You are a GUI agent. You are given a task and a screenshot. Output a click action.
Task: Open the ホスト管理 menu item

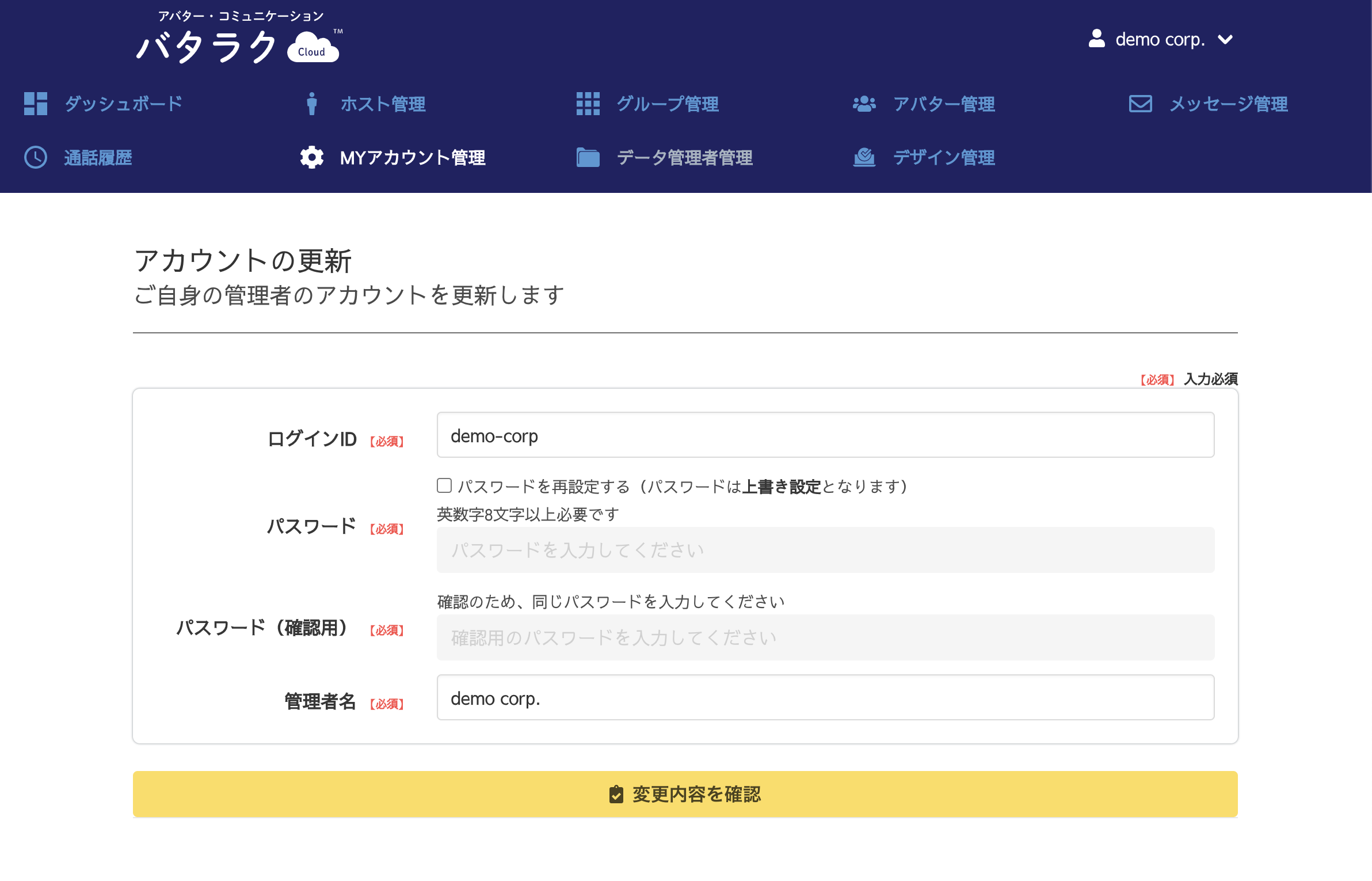pyautogui.click(x=383, y=104)
